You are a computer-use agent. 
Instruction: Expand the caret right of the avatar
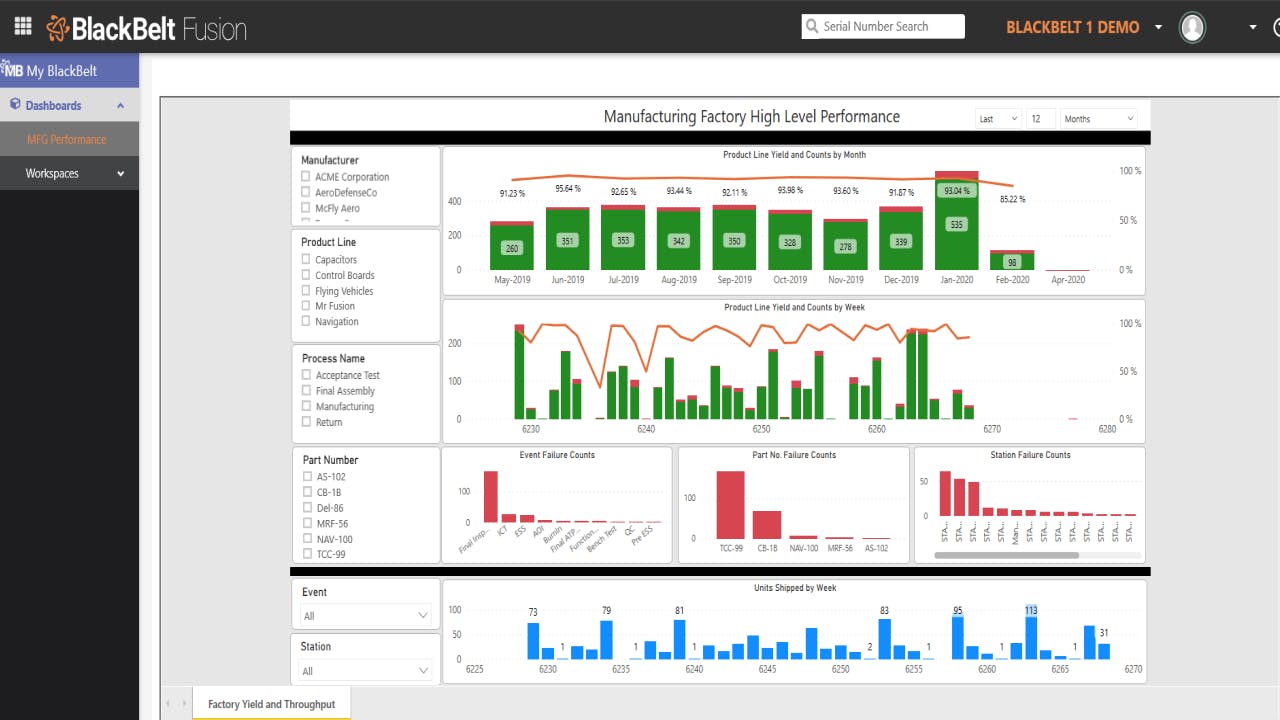[x=1252, y=27]
